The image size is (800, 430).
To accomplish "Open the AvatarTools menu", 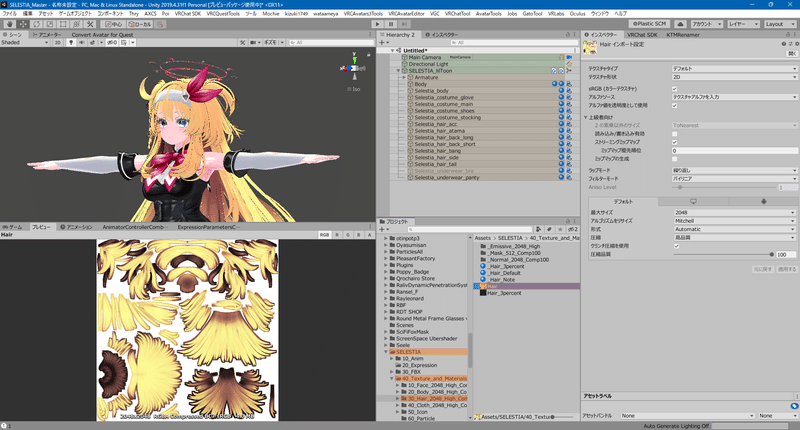I will click(x=489, y=14).
